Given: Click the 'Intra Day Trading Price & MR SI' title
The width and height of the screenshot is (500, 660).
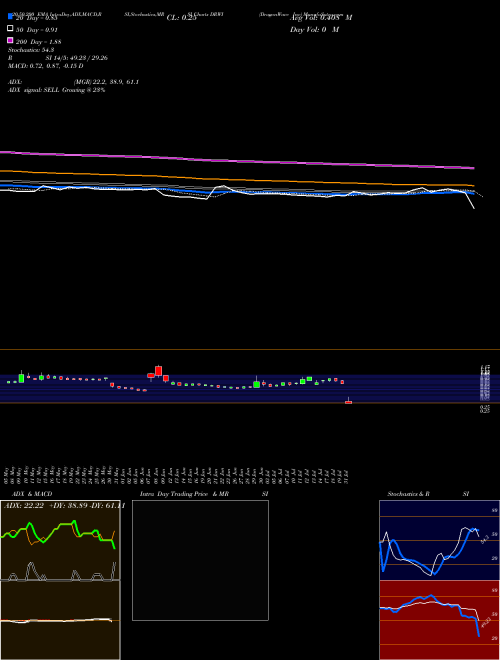Looking at the screenshot, I should pyautogui.click(x=204, y=494).
